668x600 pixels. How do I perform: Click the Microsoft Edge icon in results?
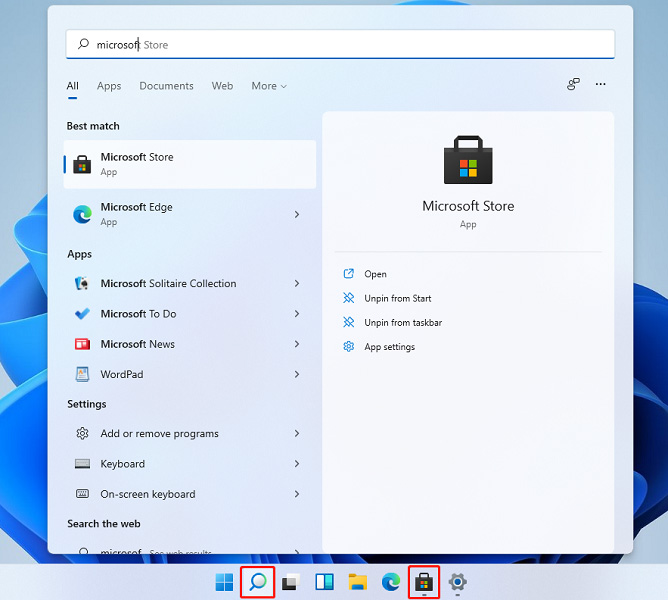click(82, 214)
